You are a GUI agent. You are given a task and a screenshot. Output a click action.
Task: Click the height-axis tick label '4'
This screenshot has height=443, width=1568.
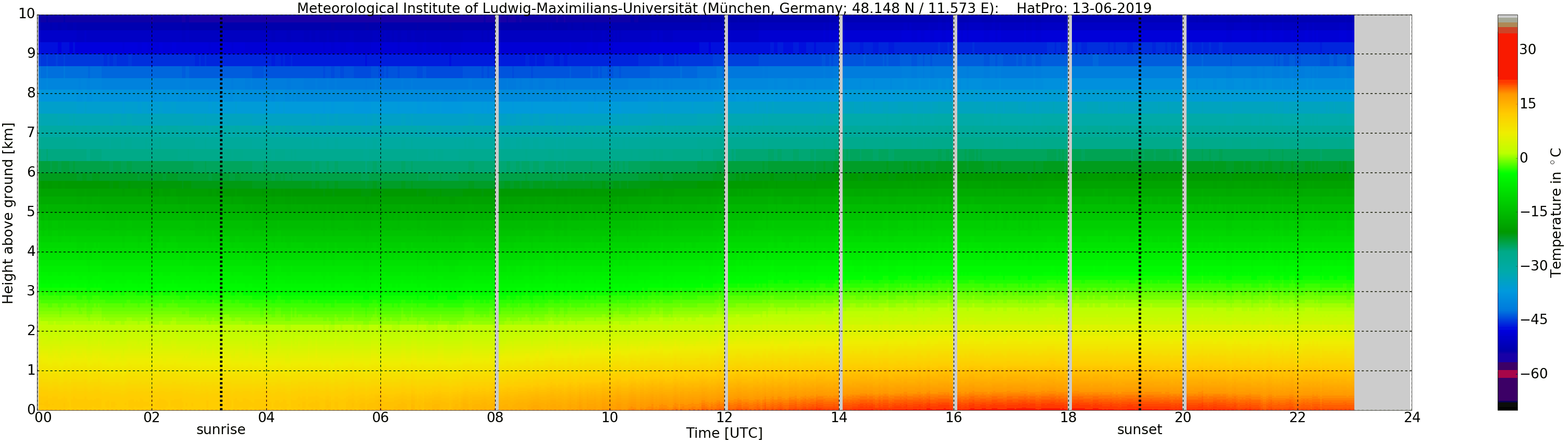[x=32, y=251]
